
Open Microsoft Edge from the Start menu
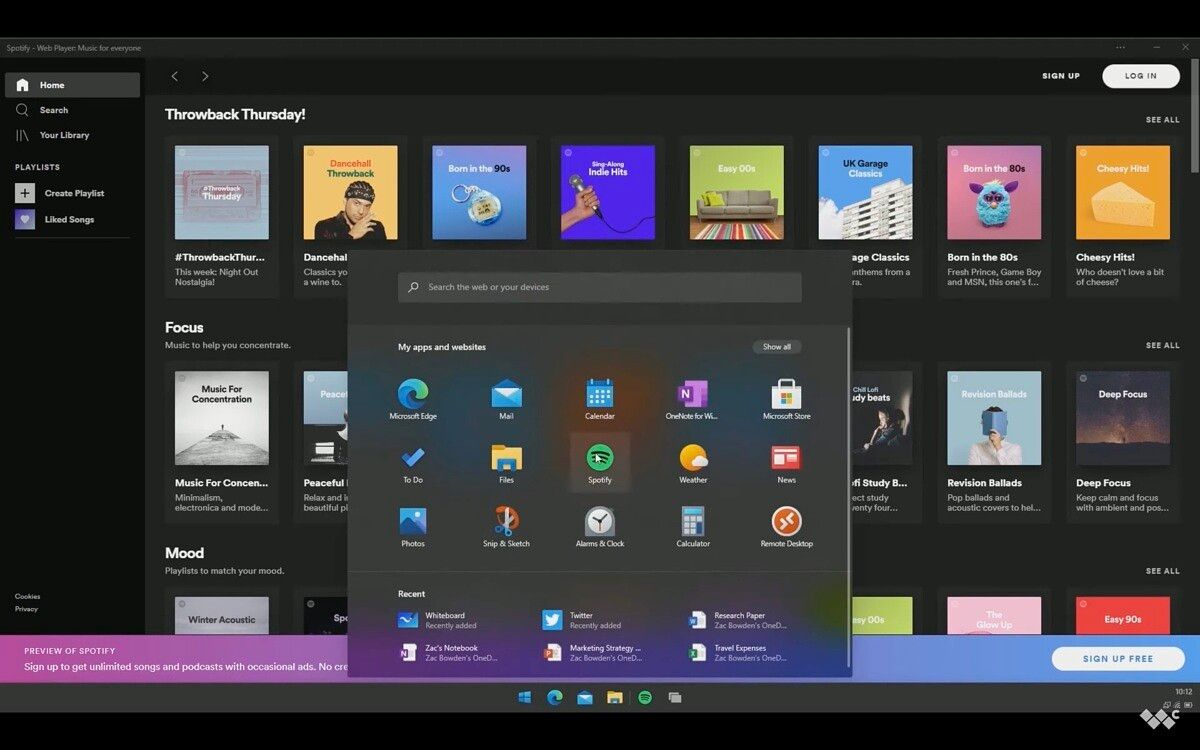pyautogui.click(x=413, y=396)
